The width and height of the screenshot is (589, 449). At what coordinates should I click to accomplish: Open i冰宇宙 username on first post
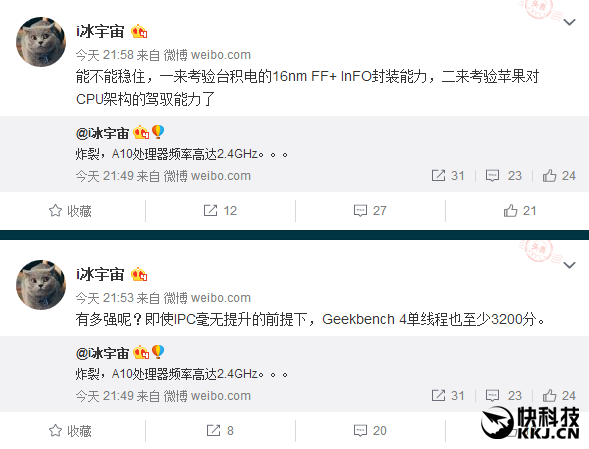[100, 32]
